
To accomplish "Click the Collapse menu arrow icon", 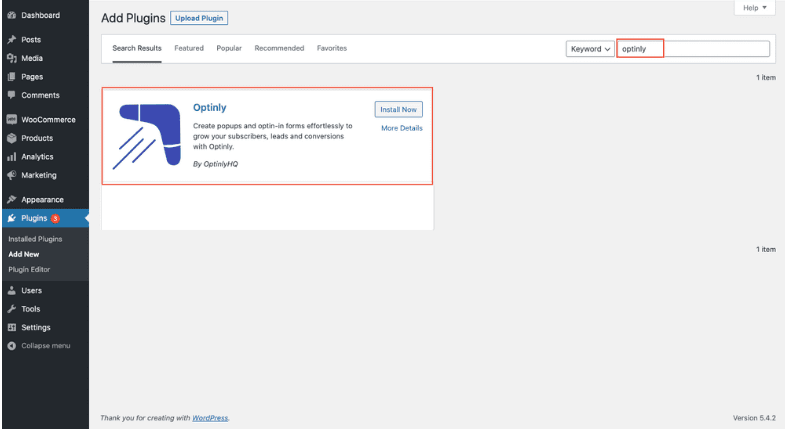I will coord(12,346).
